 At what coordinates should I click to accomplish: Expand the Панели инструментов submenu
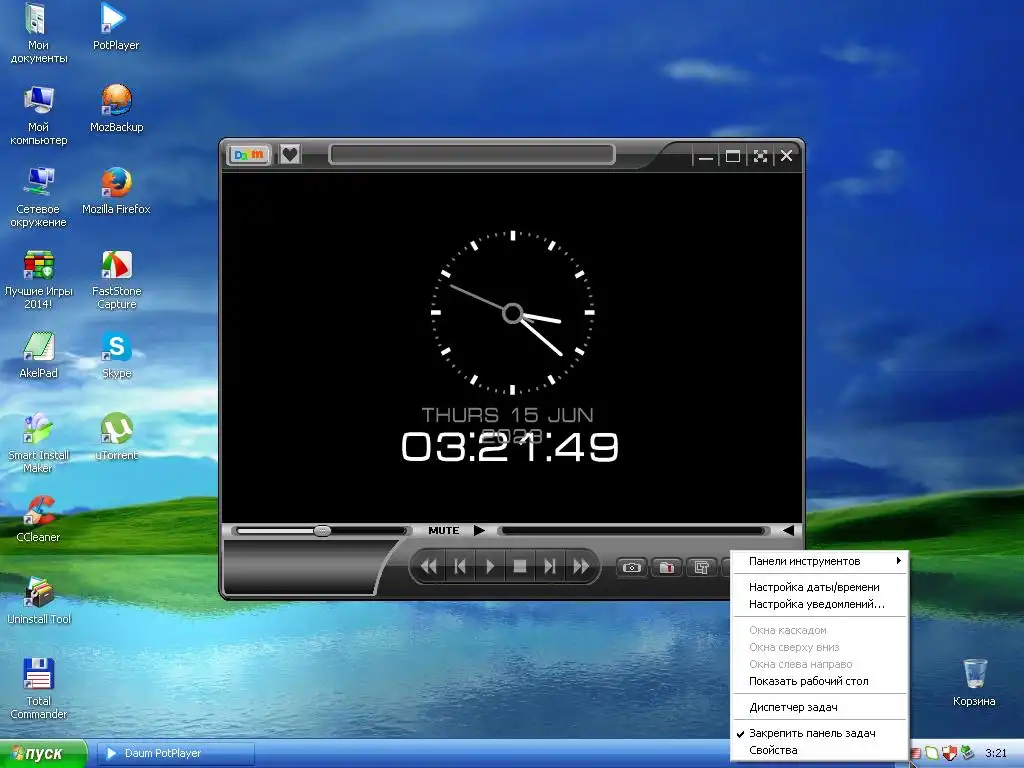click(820, 561)
